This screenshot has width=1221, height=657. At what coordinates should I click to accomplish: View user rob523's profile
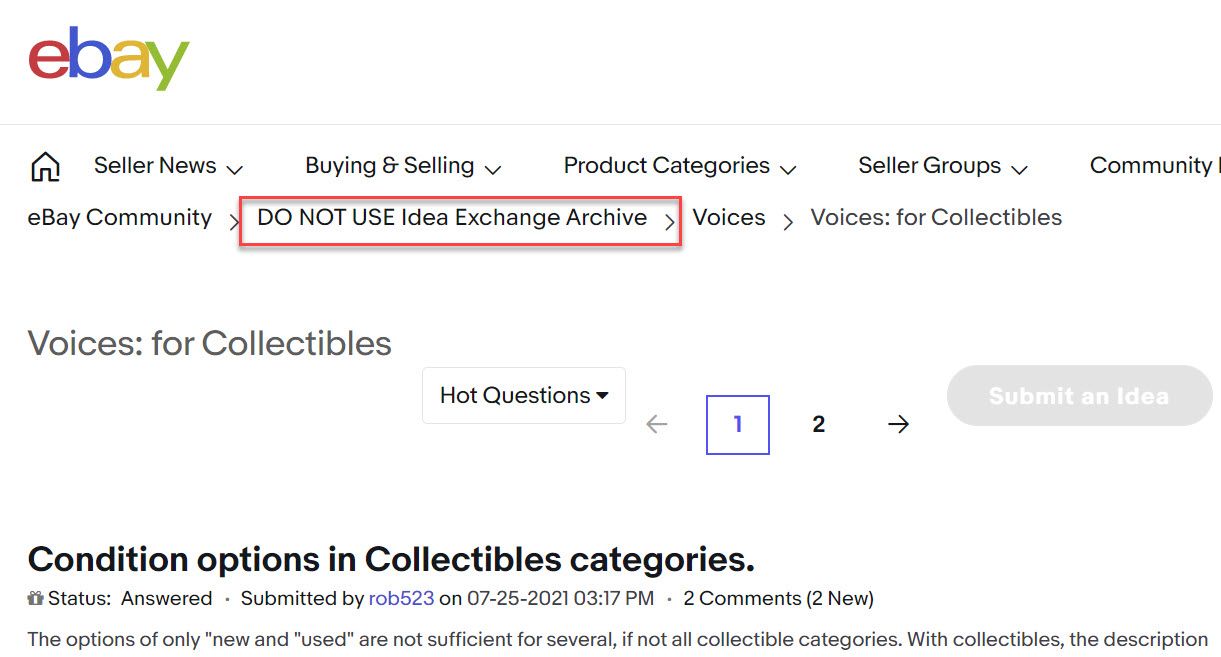point(401,599)
